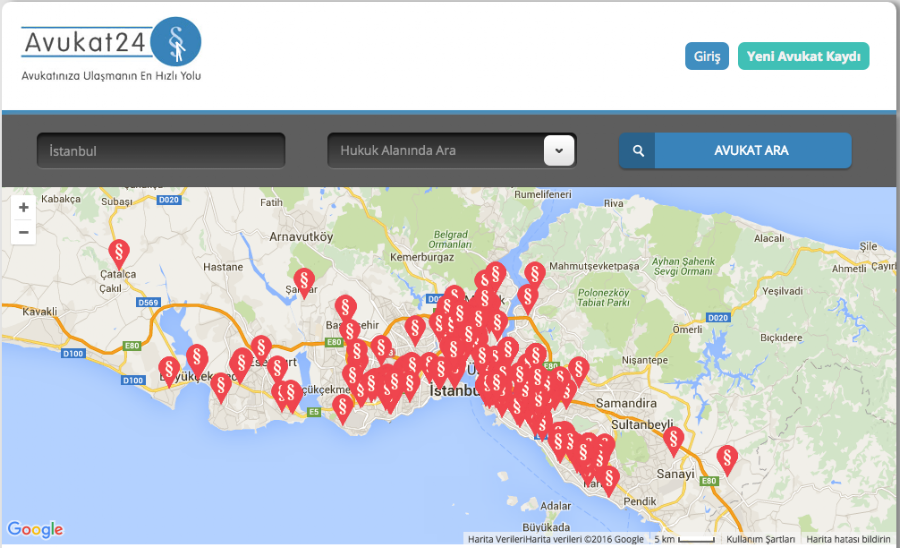This screenshot has height=548, width=900.
Task: Click the Şile label on map
Action: click(x=868, y=246)
